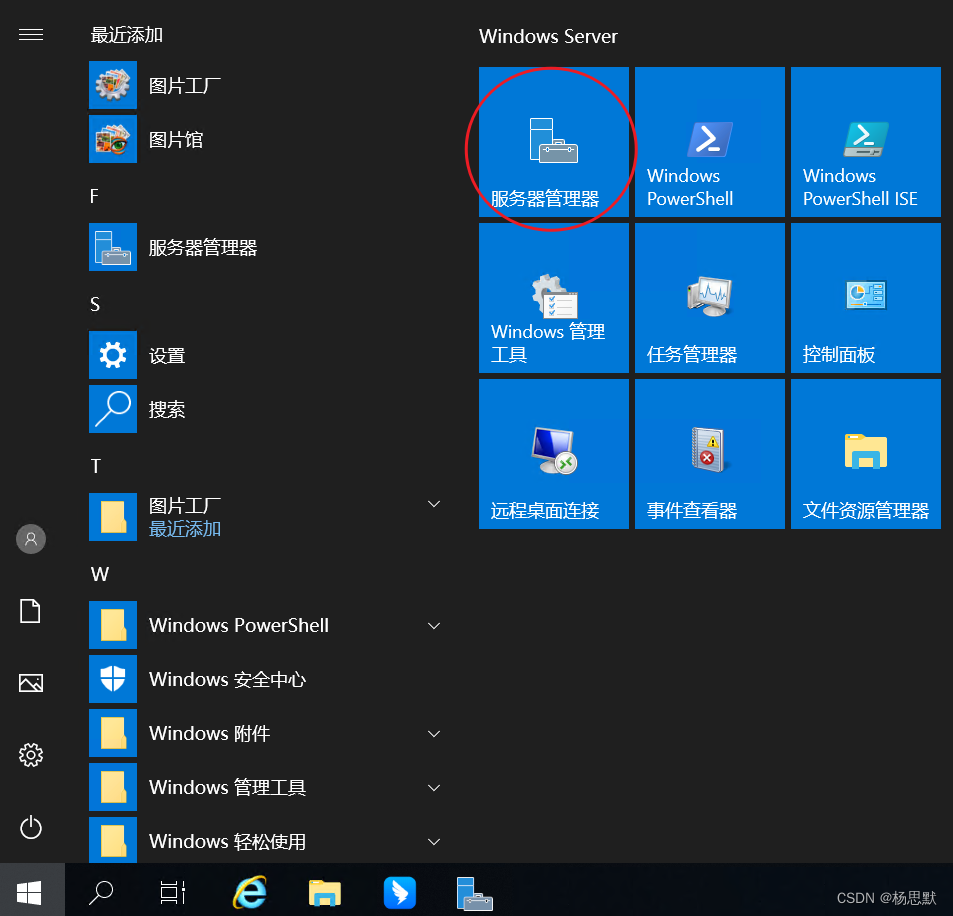Open the 远程桌面连接 tile

[554, 454]
